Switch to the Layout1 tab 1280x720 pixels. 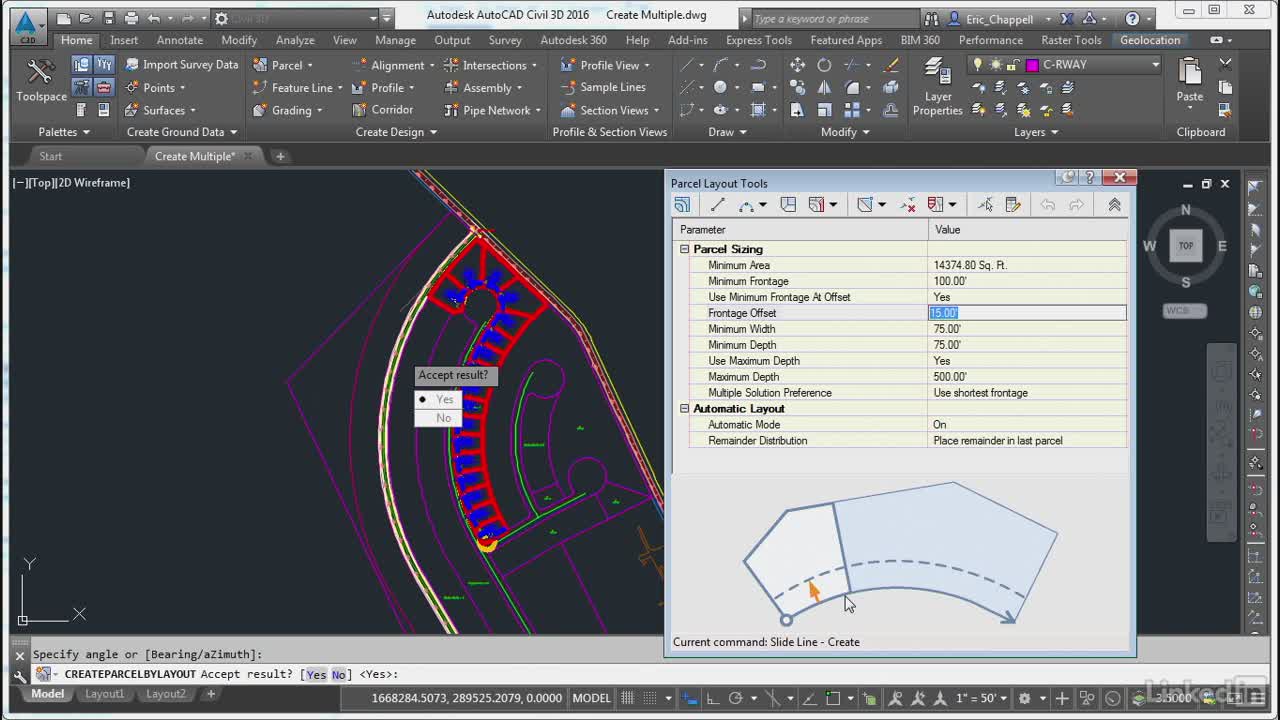[x=104, y=694]
